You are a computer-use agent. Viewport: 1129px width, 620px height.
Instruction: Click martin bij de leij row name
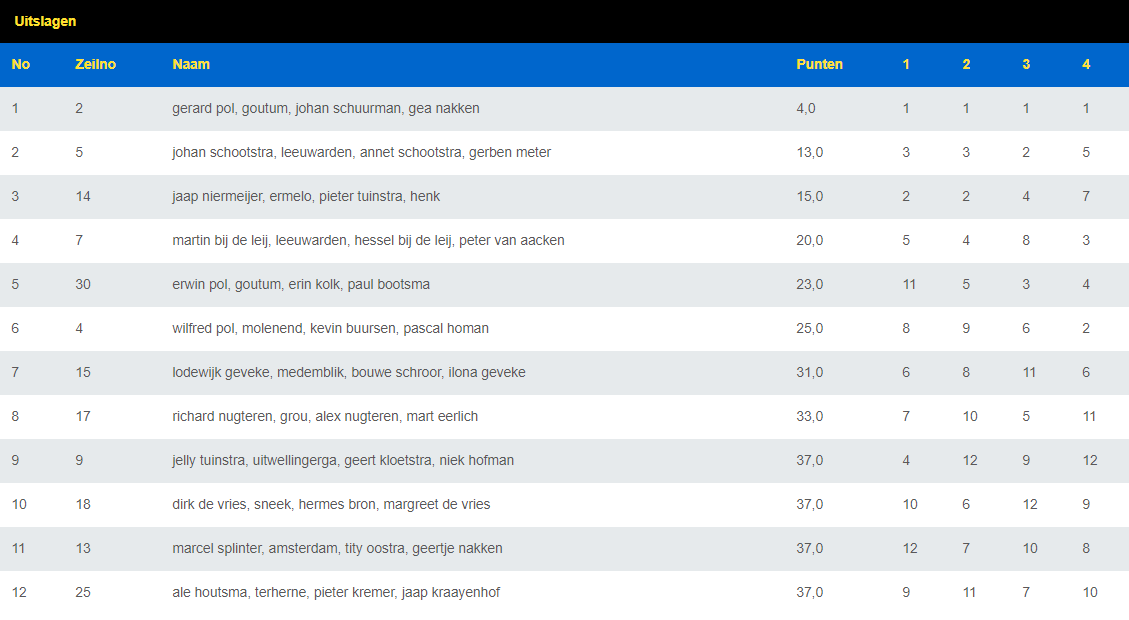click(368, 240)
